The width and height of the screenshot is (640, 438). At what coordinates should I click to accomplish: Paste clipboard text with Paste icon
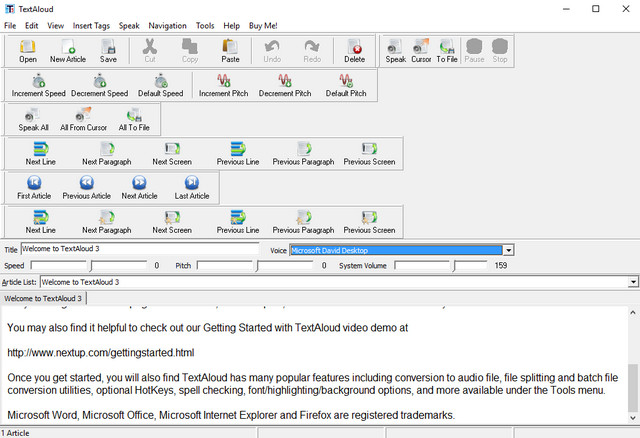coord(230,51)
